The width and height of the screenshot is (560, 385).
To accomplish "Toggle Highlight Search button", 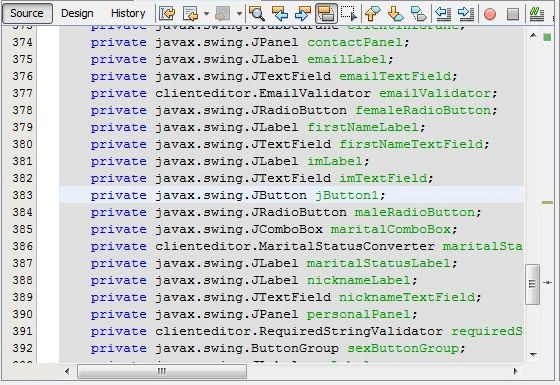I will coord(326,14).
